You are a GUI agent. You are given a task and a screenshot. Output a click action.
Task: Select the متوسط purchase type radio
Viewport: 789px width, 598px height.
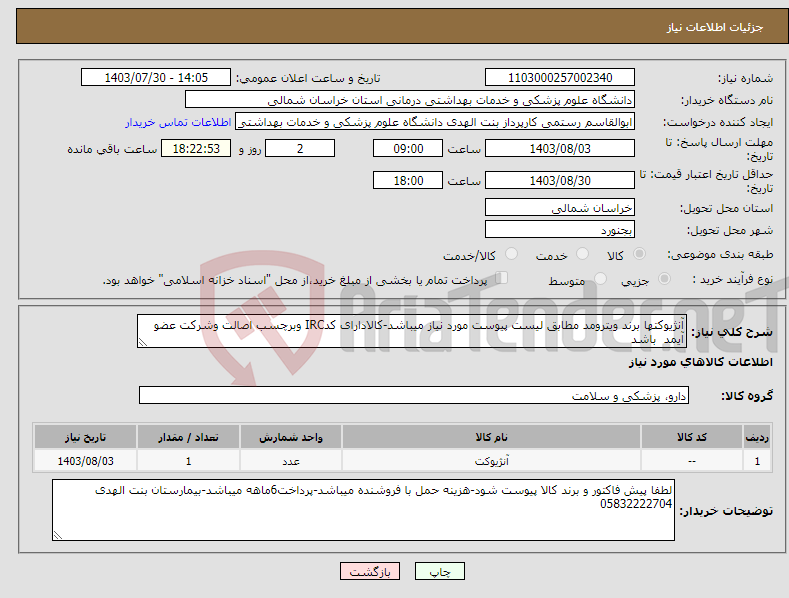(x=600, y=278)
